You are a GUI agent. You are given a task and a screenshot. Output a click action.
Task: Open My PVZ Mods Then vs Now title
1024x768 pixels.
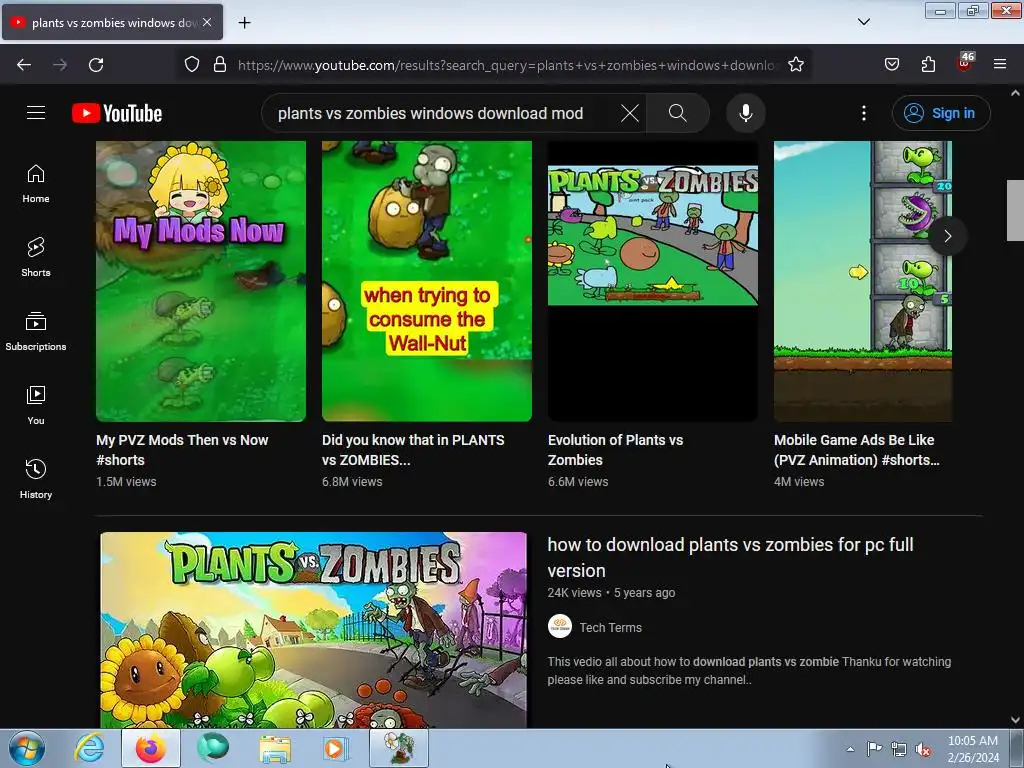[182, 450]
